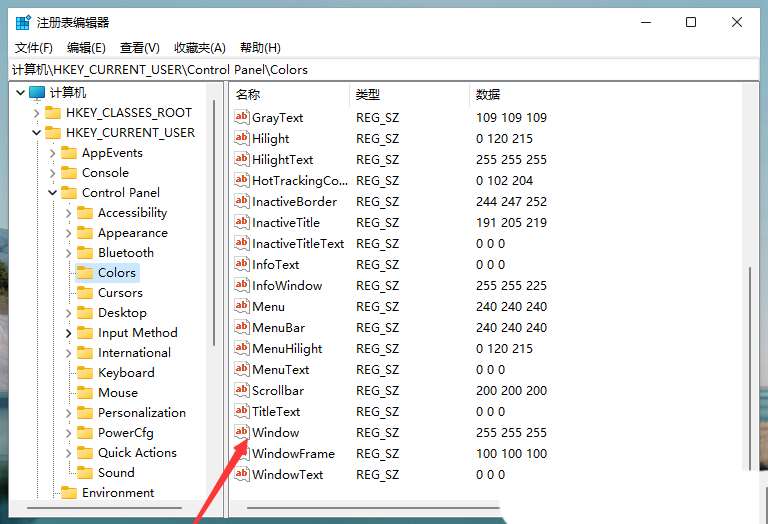The image size is (768, 524).
Task: Expand the Quick Actions key
Action: tap(69, 453)
